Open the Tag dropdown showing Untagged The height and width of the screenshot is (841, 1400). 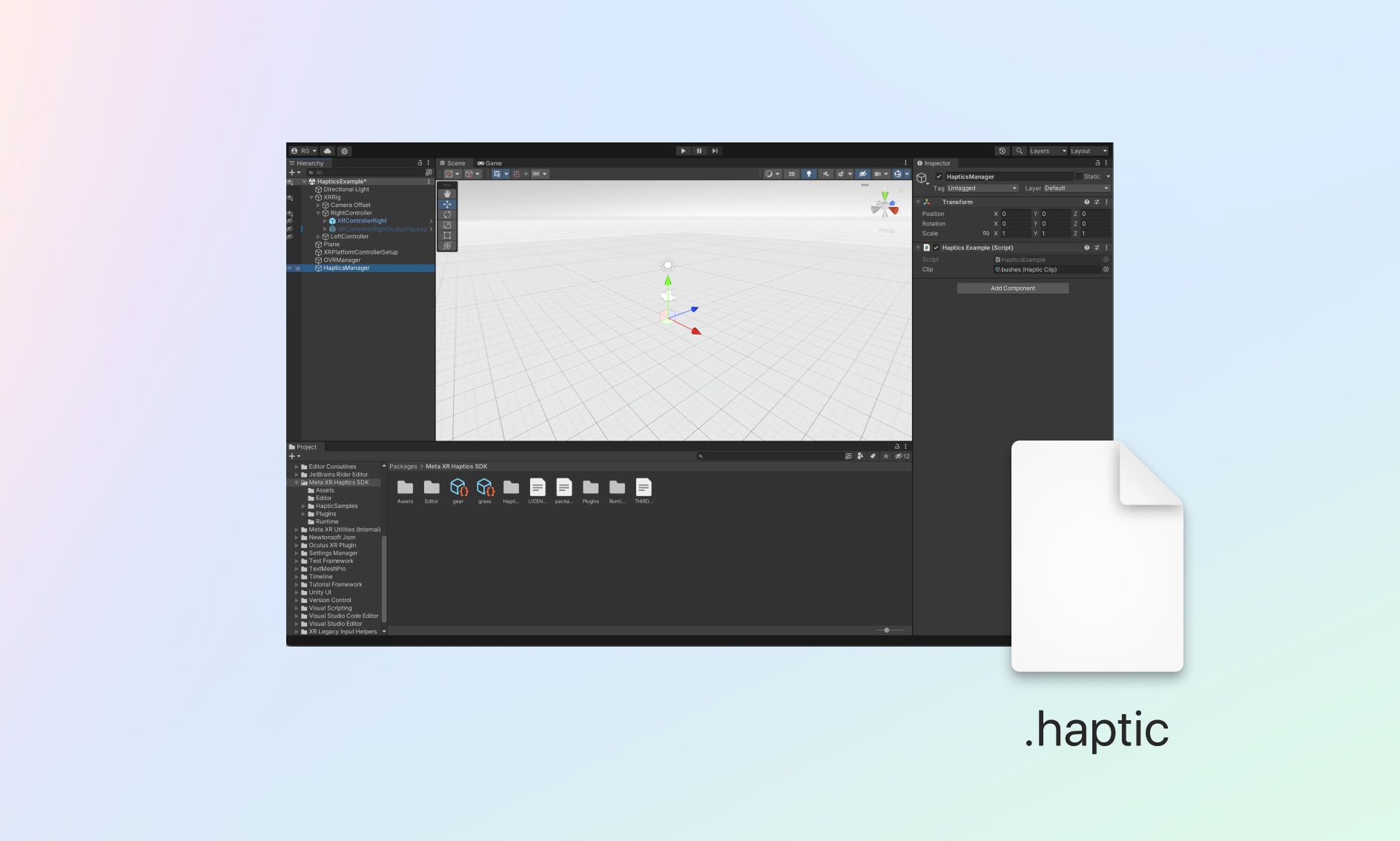click(x=982, y=188)
